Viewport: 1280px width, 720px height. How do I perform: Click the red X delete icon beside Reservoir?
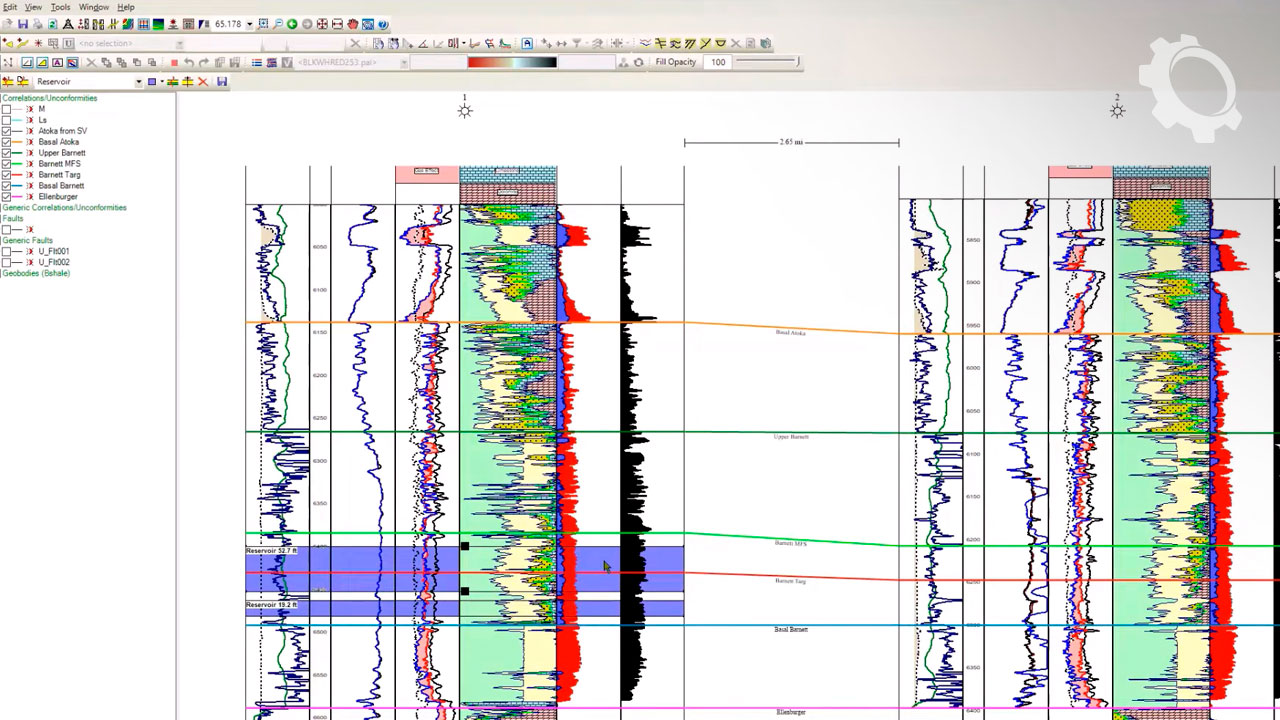[203, 82]
